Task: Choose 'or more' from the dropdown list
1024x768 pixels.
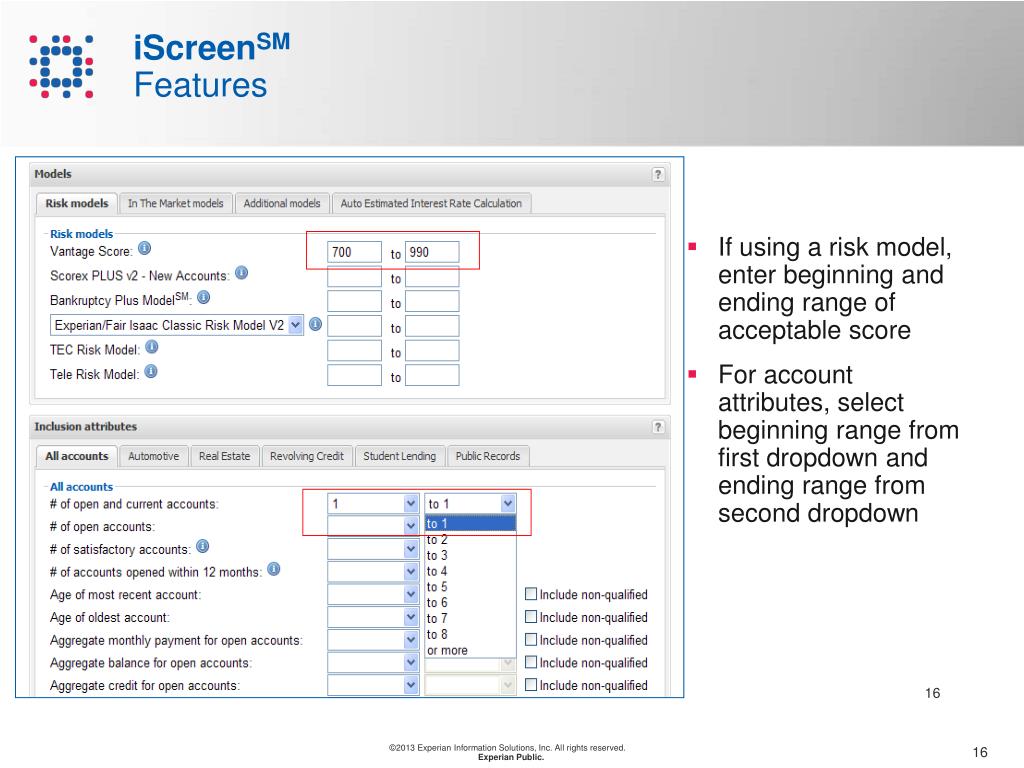Action: (470, 650)
